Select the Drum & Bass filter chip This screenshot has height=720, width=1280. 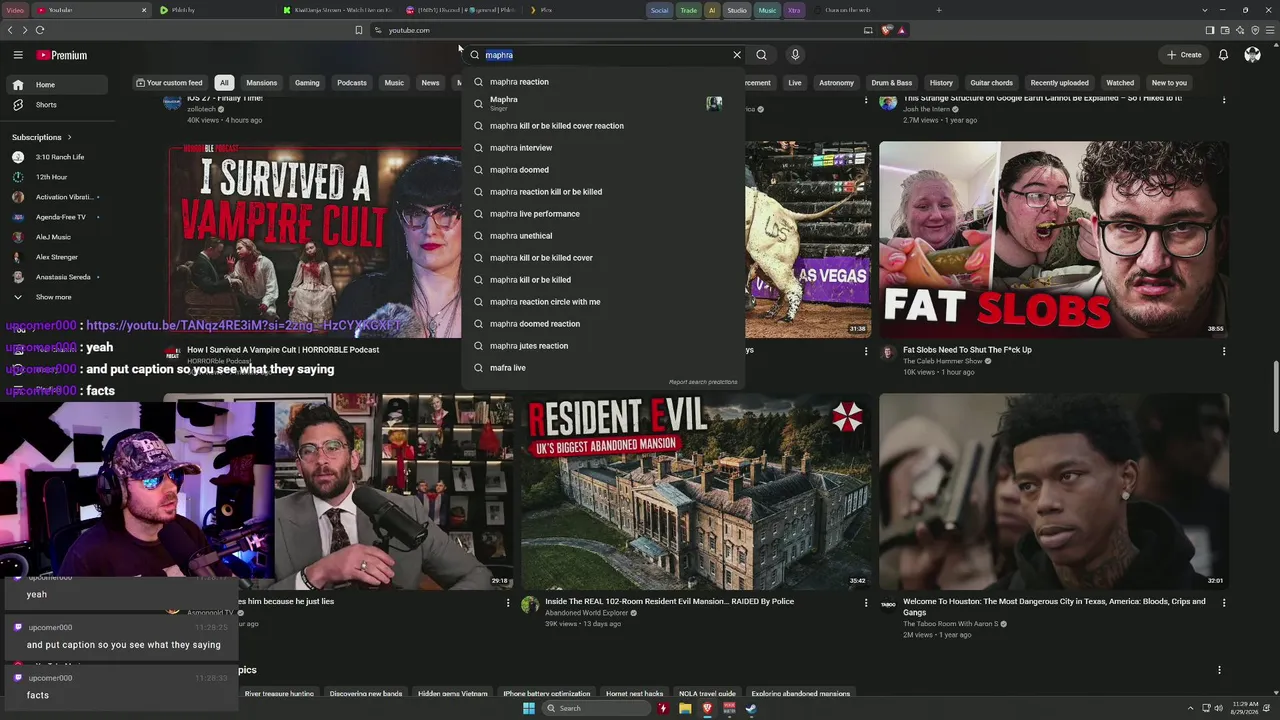[x=892, y=83]
